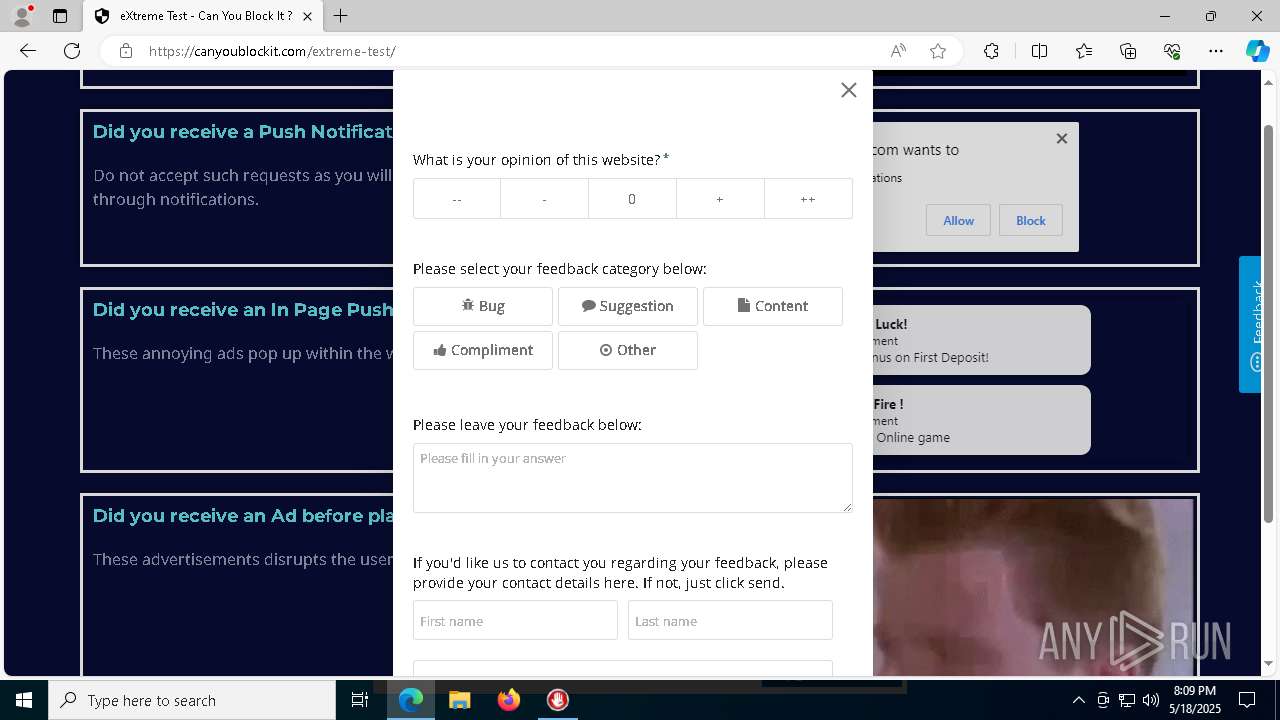Choose the Other feedback category
The height and width of the screenshot is (720, 1280).
coord(628,350)
